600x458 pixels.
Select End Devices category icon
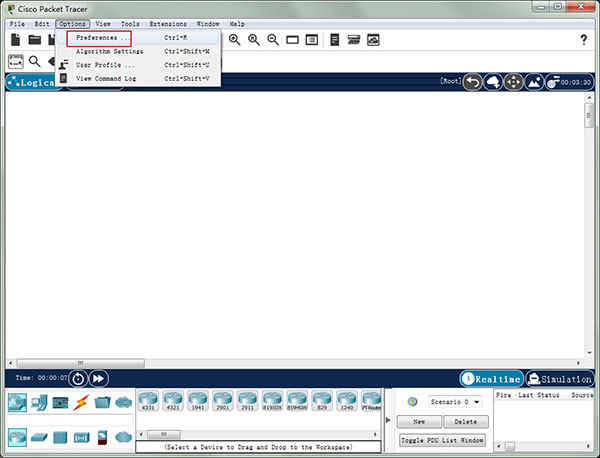39,403
